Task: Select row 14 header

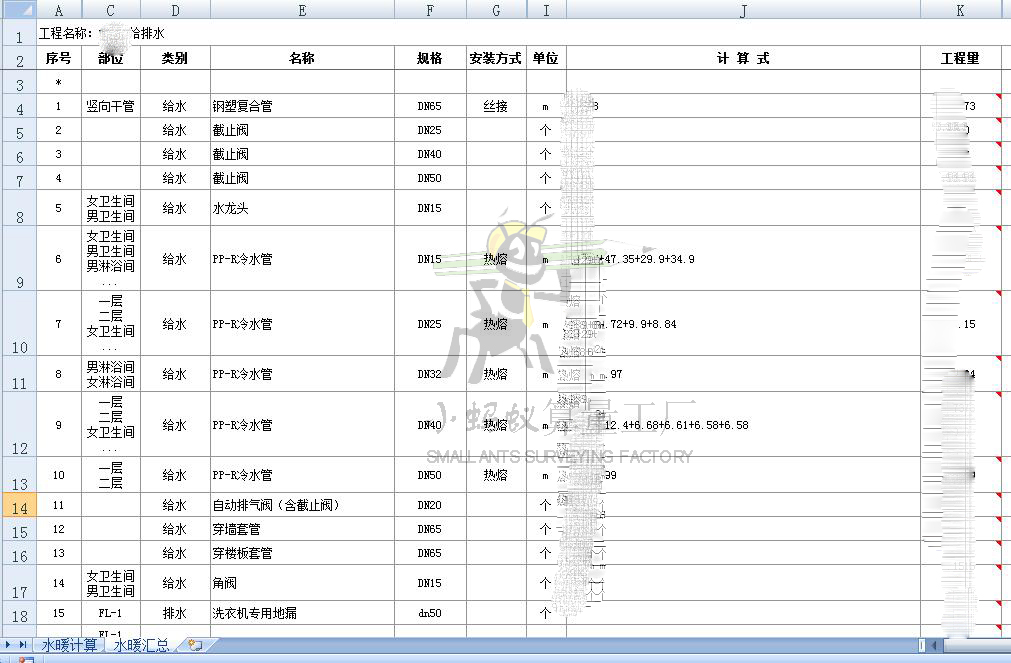Action: [x=18, y=505]
